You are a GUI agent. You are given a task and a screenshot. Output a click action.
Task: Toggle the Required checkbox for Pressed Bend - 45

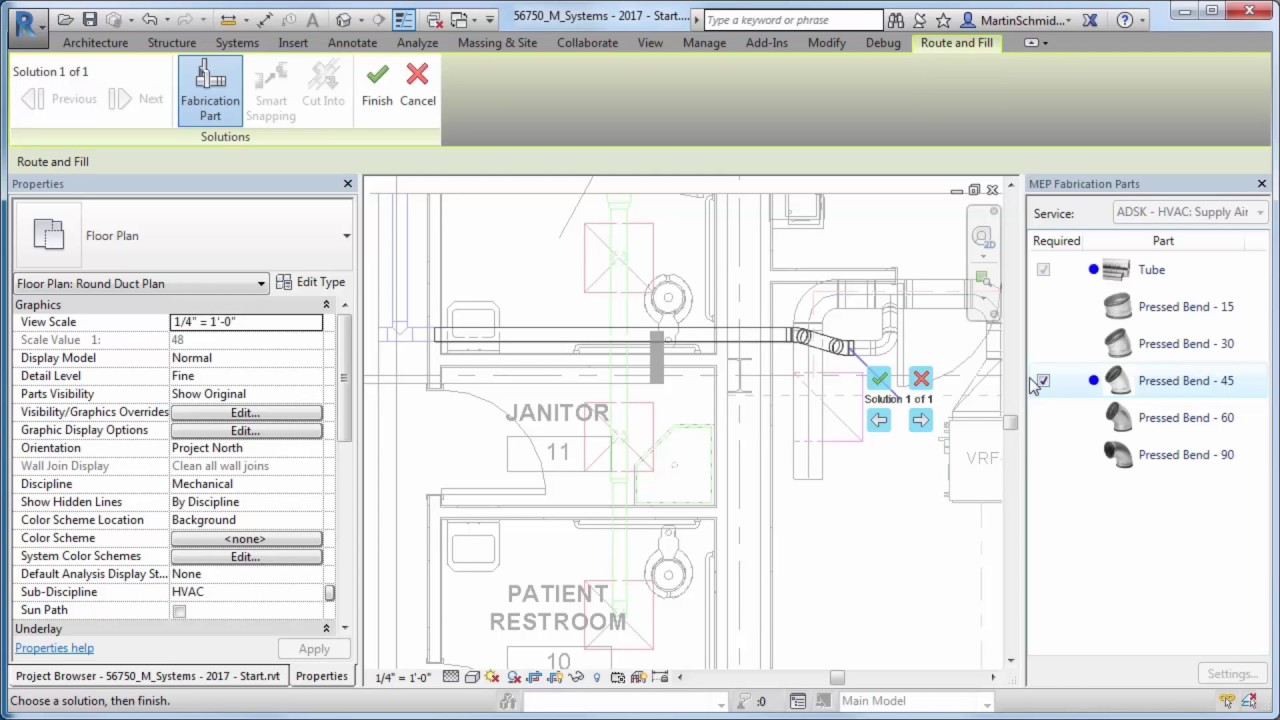1043,381
